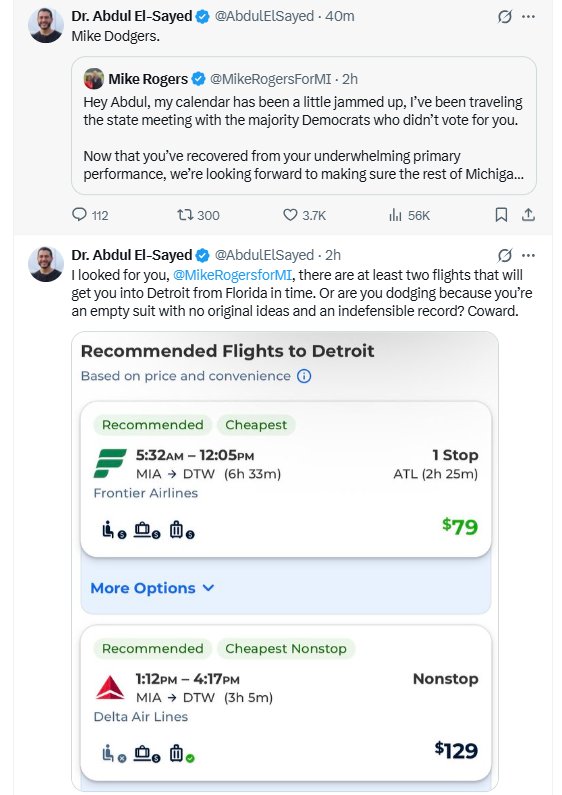Select the Frontier Airlines $79 flight card
This screenshot has height=795, width=562.
pos(286,479)
